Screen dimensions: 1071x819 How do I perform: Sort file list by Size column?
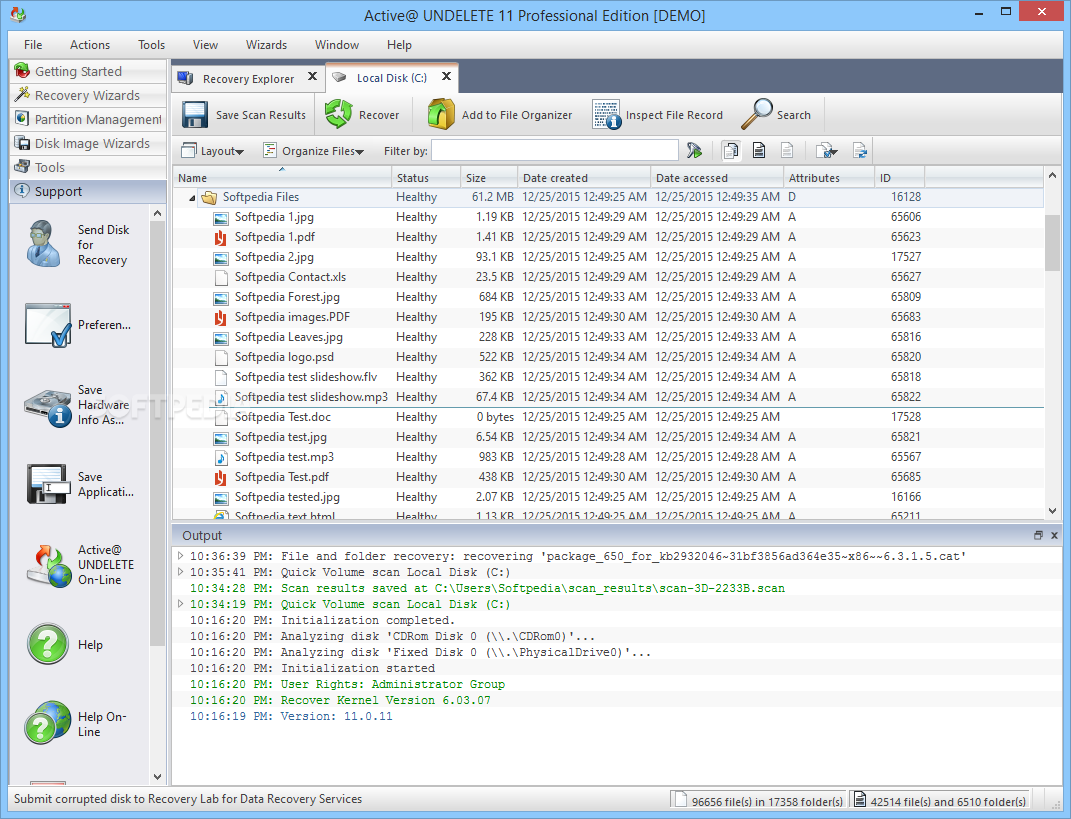coord(488,178)
